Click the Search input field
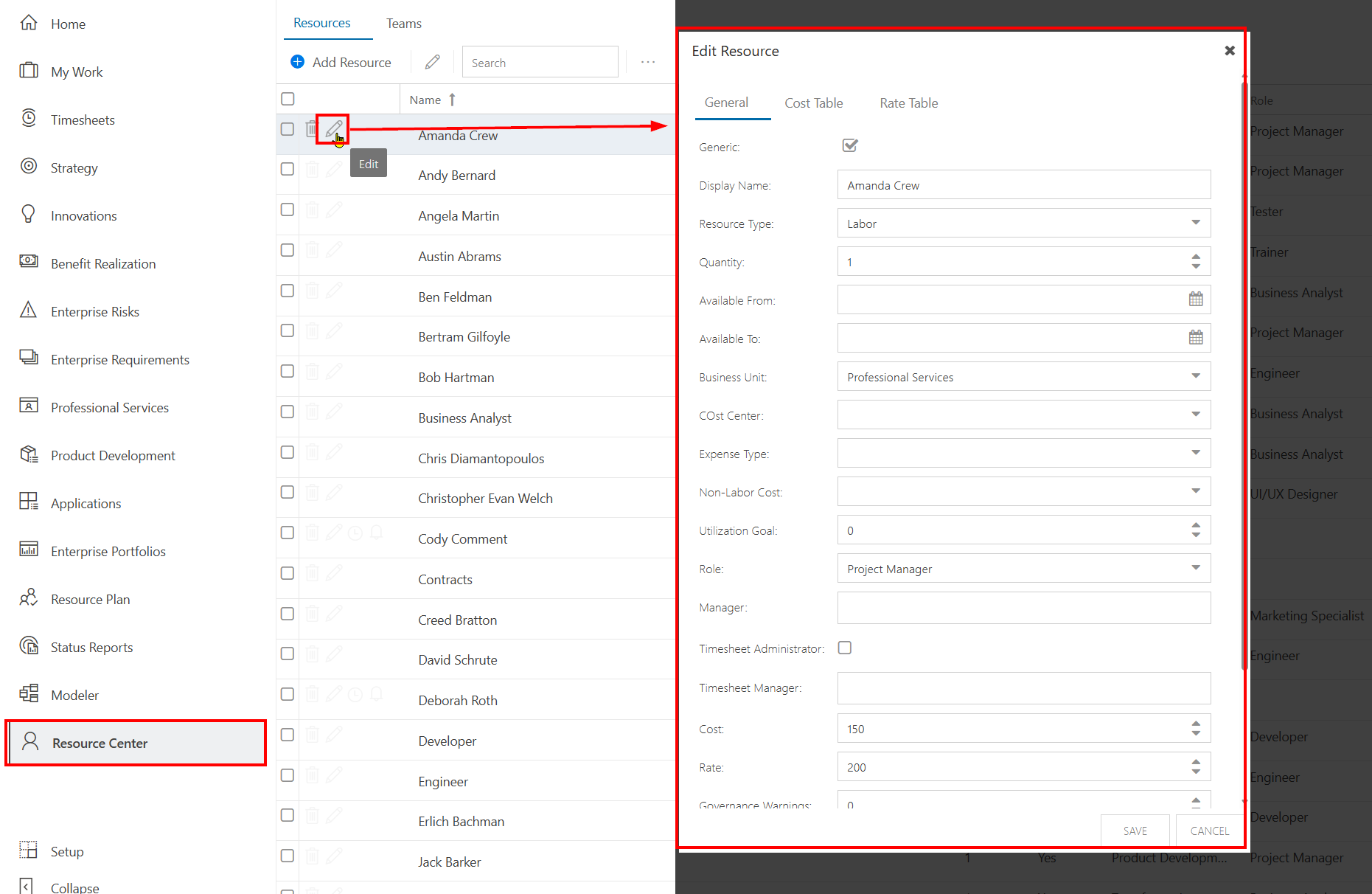 click(x=540, y=62)
